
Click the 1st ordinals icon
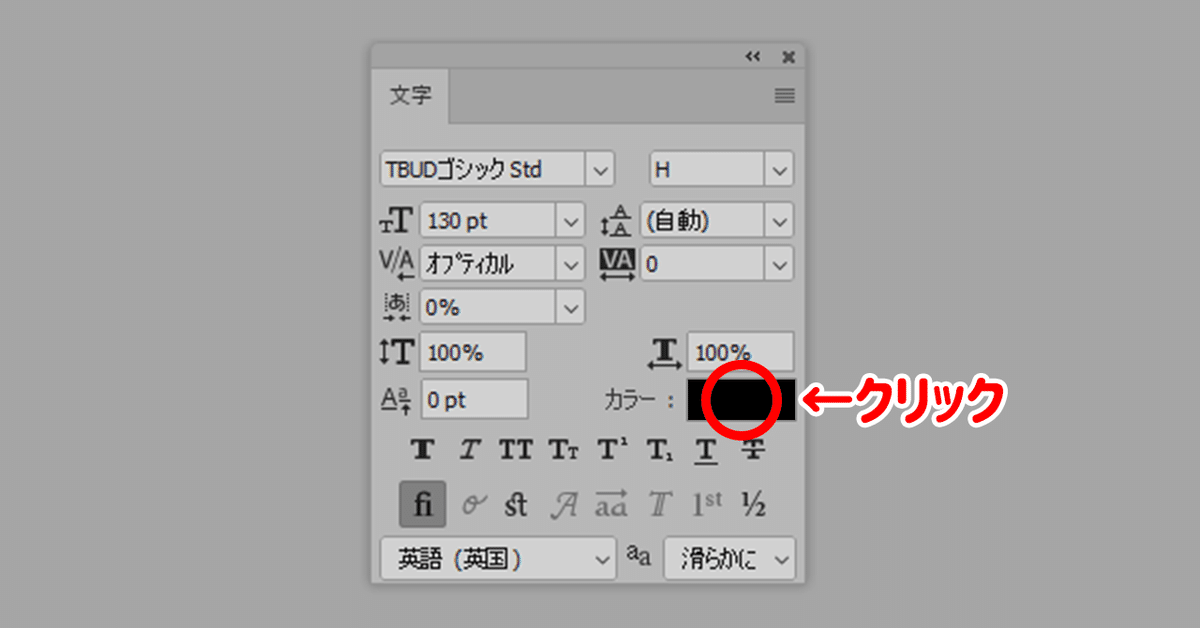click(707, 505)
